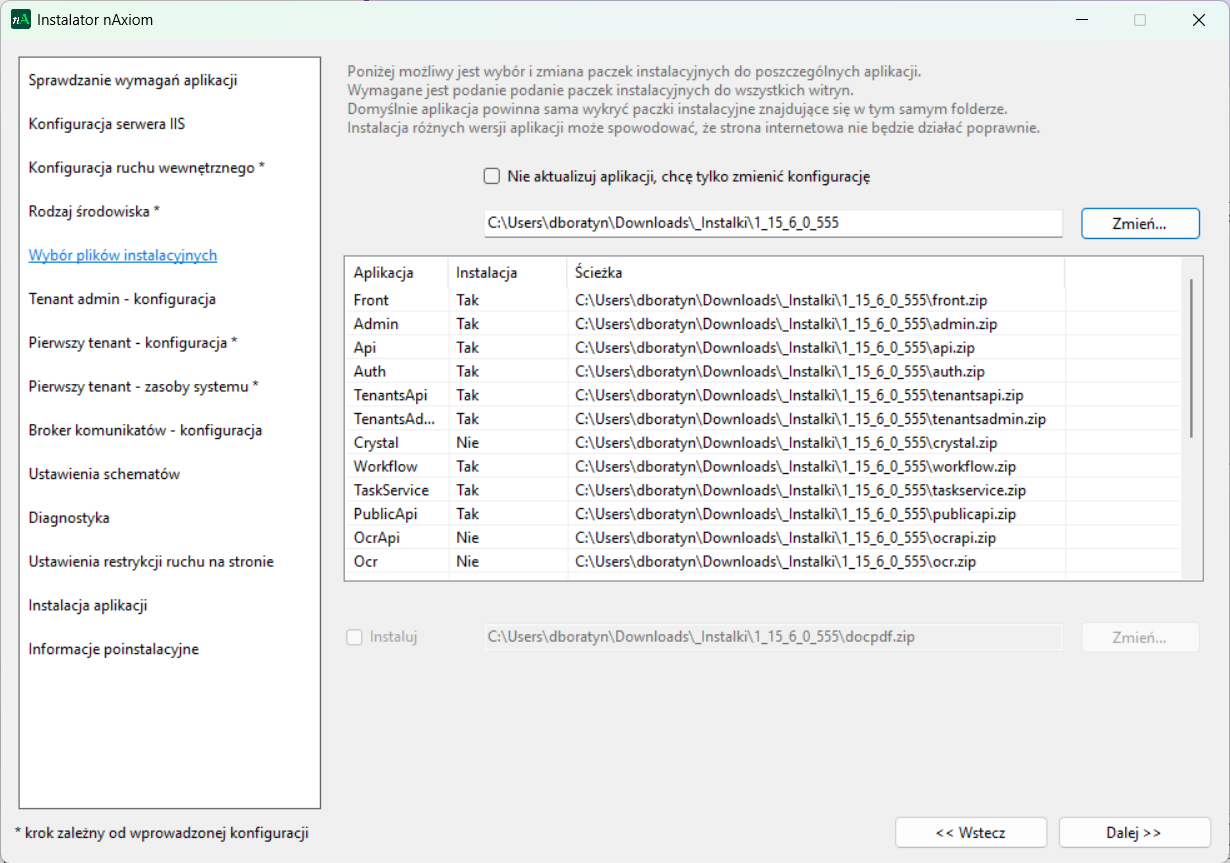
Task: Select 'Diagnostyka' in the sidebar
Action: tap(69, 518)
